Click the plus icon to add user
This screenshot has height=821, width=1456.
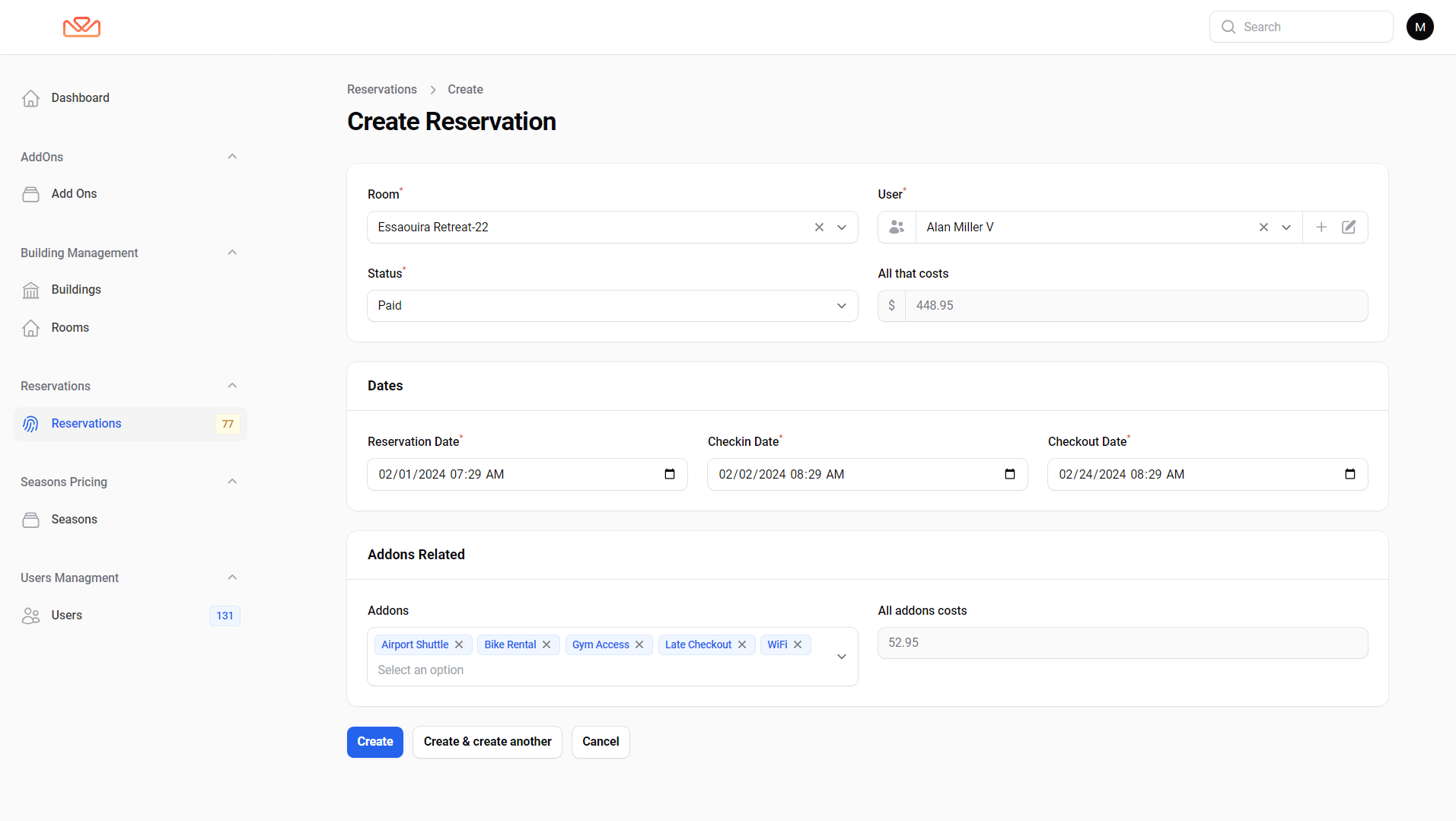pos(1321,228)
